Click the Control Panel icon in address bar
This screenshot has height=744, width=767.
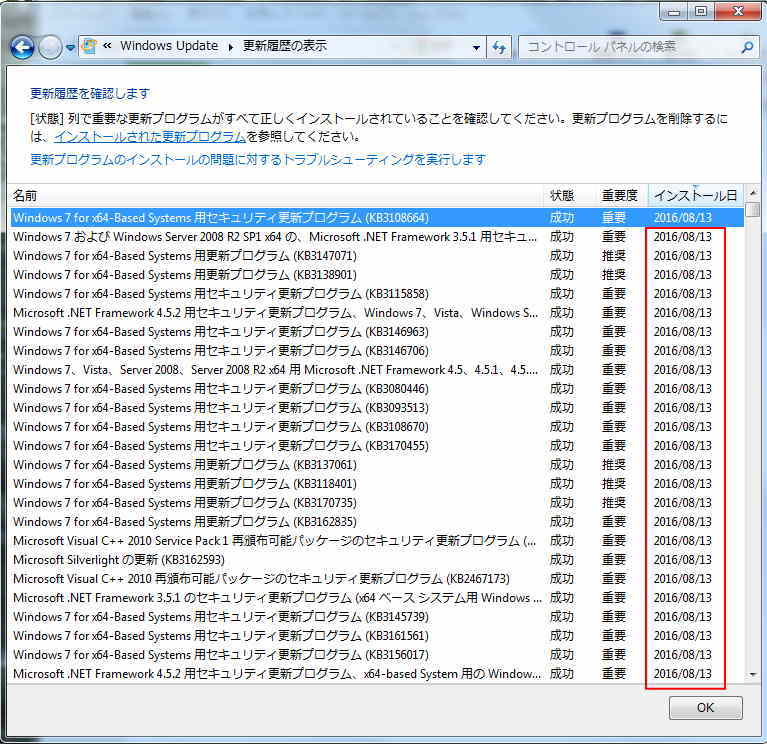click(89, 46)
